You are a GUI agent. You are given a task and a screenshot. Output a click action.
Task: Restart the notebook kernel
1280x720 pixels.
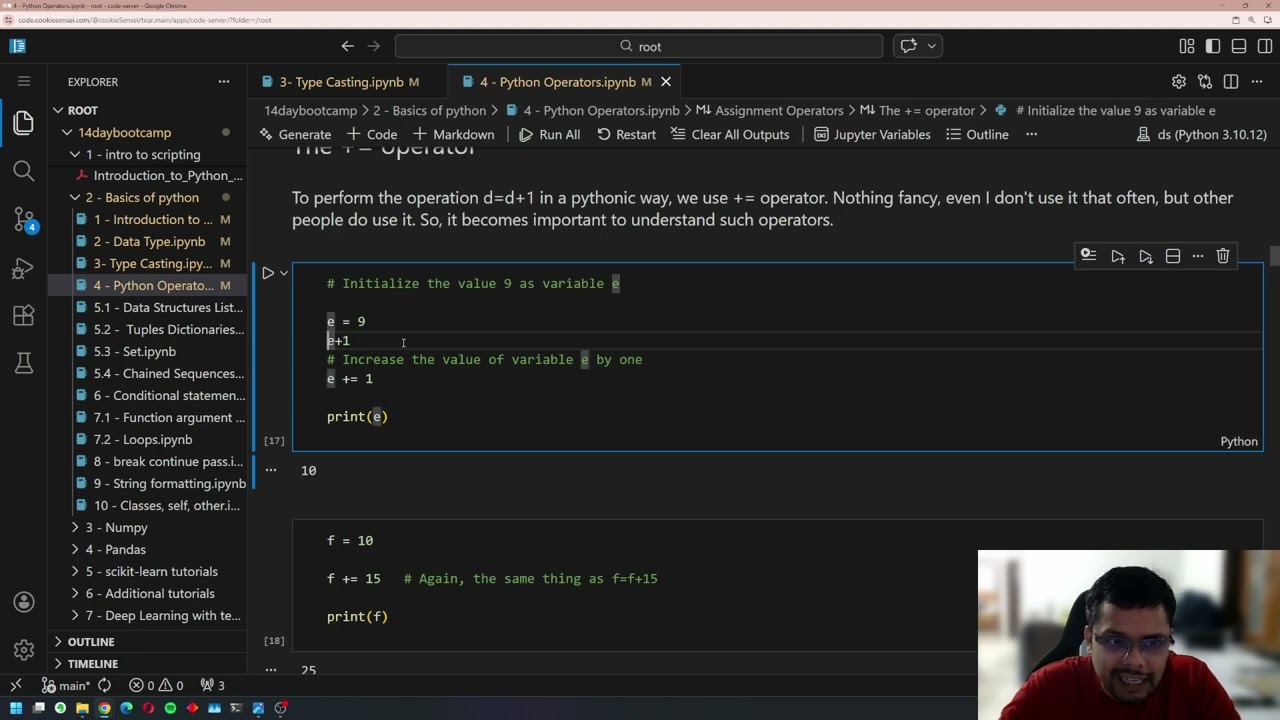(626, 134)
